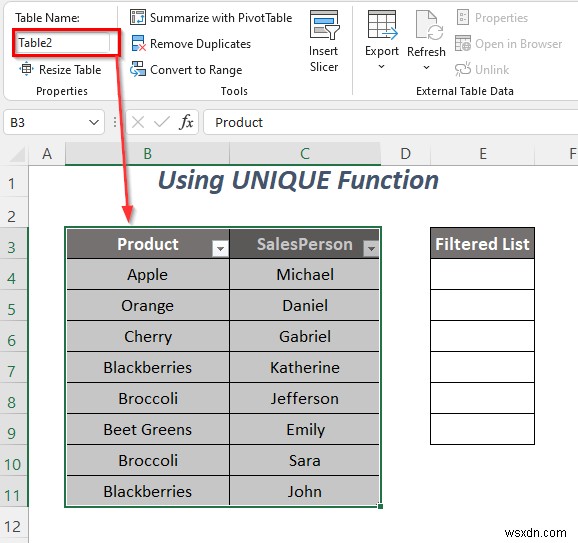The height and width of the screenshot is (543, 578).
Task: Select the Blackberries cell in row 7
Action: tap(148, 367)
